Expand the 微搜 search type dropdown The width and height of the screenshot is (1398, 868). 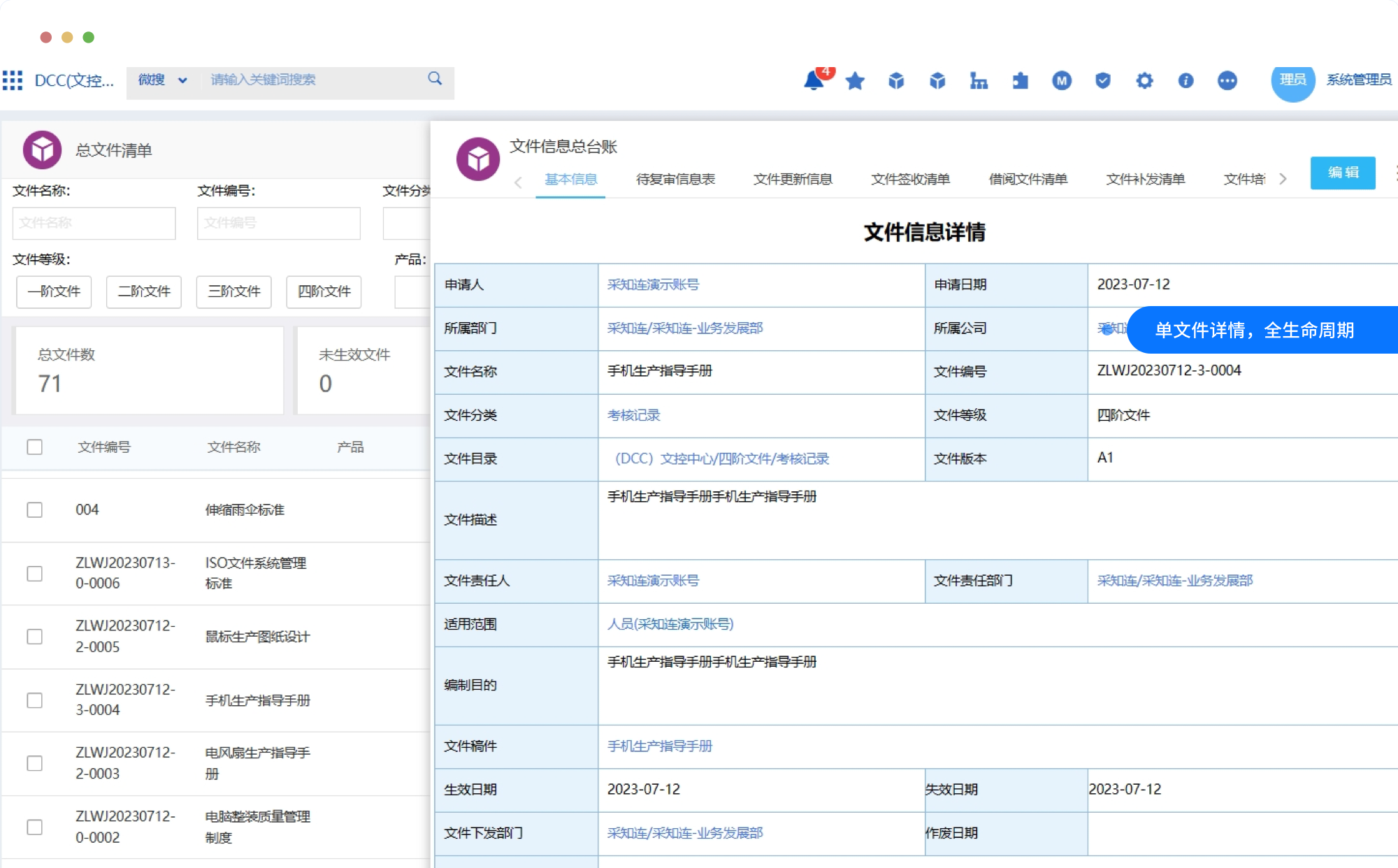162,80
